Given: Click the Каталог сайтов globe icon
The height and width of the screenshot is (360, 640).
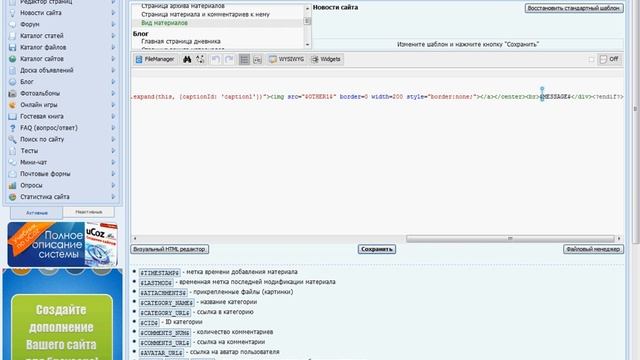Looking at the screenshot, I should [13, 59].
